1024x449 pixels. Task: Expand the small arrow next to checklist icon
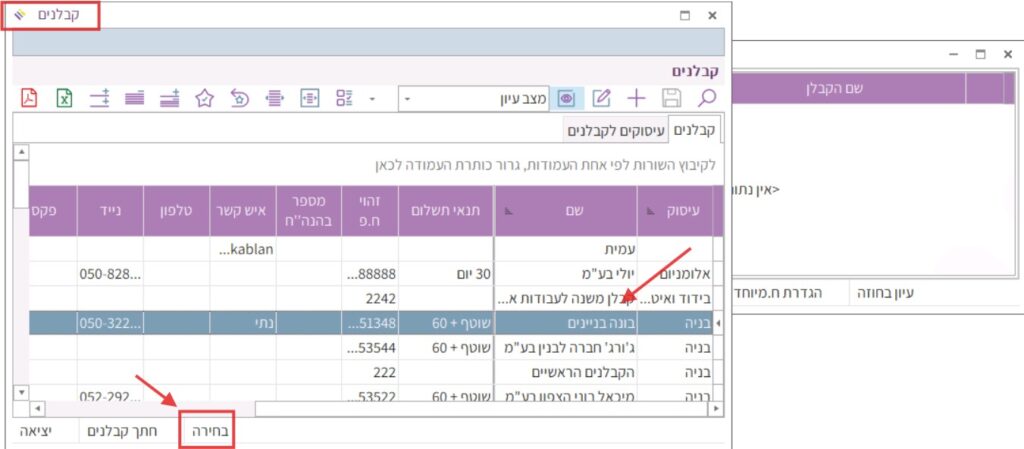pos(372,99)
